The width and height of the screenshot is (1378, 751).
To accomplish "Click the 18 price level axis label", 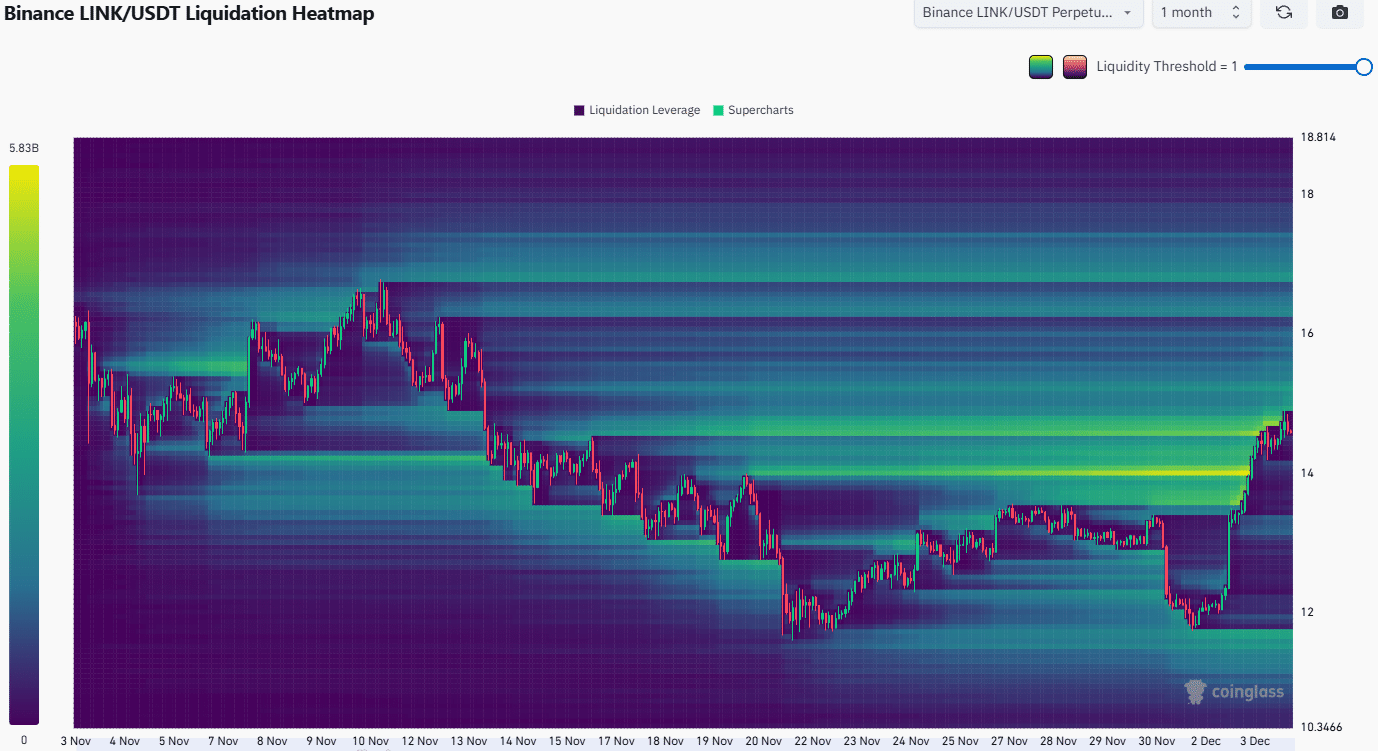I will (1306, 194).
